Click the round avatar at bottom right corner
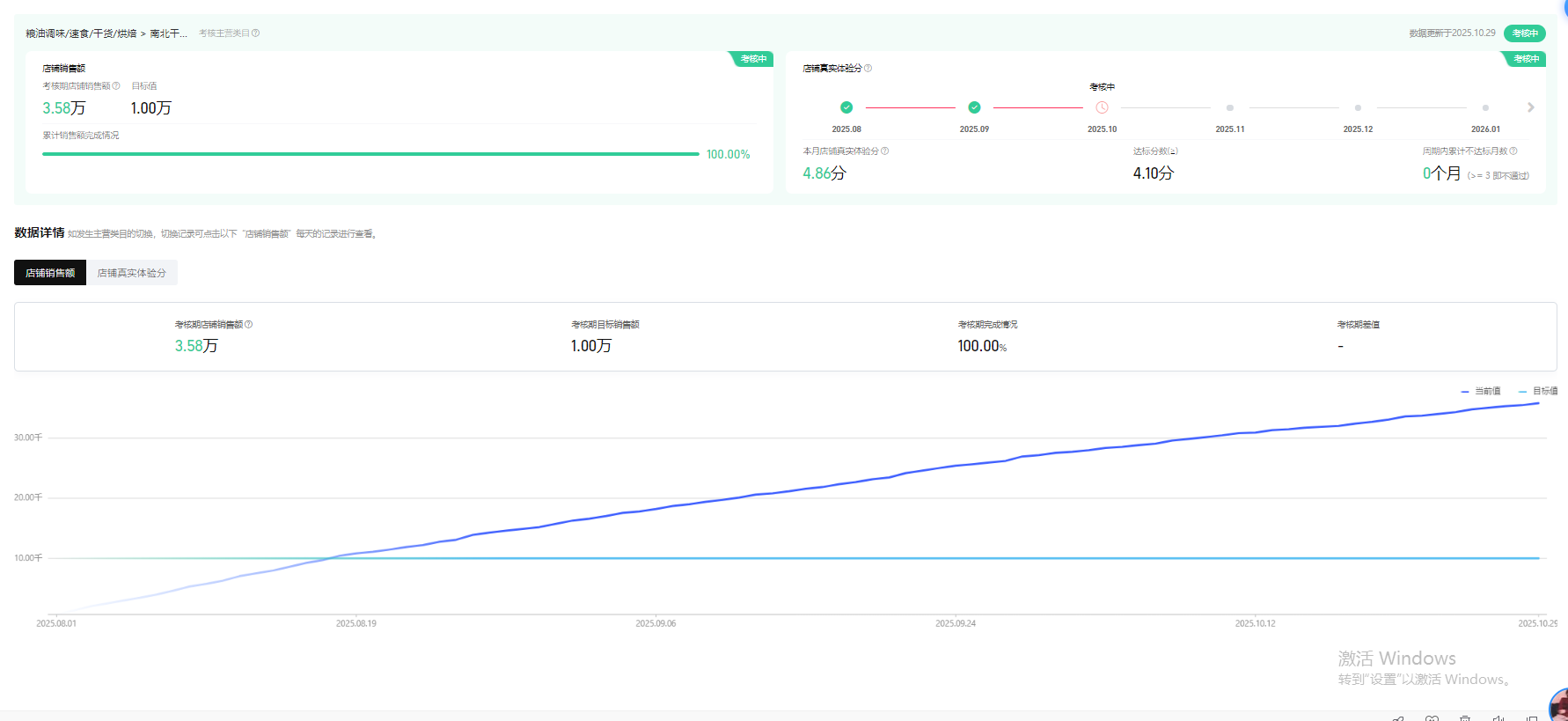 pyautogui.click(x=1559, y=706)
